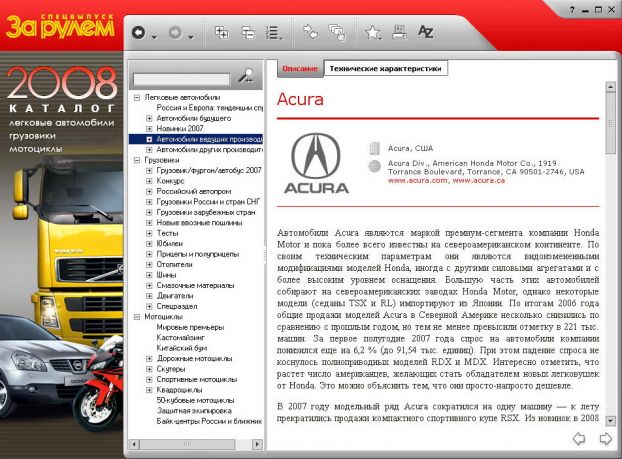Select Грузовики зарубежных стран item

coord(205,212)
